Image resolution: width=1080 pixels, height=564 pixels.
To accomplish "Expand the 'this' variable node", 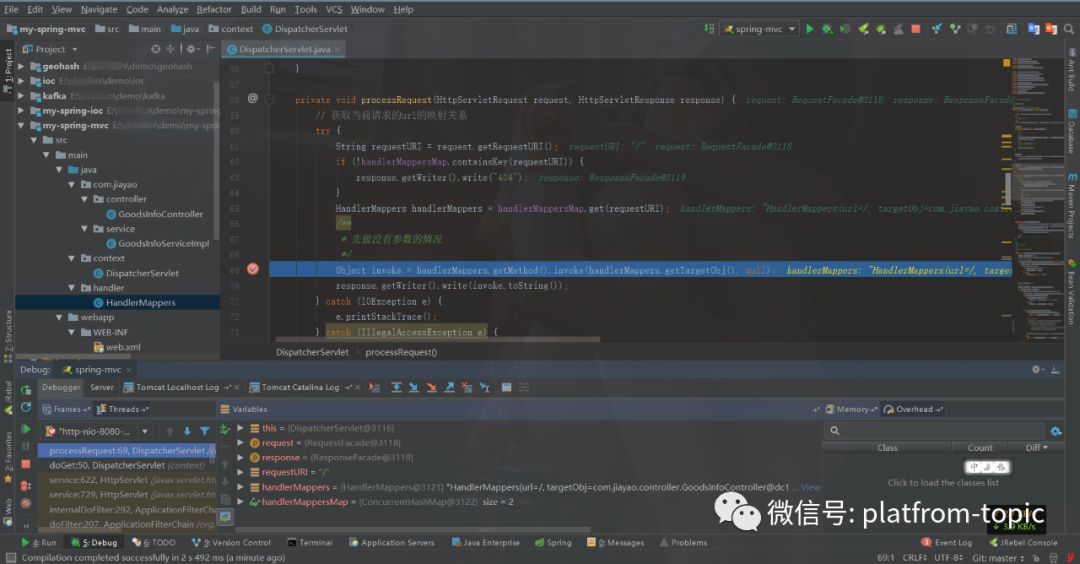I will [240, 428].
